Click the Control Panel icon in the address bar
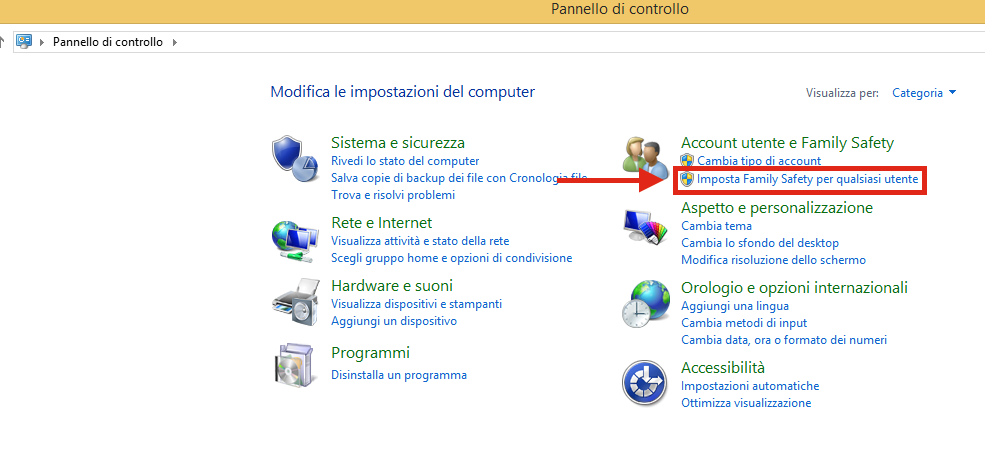 [24, 42]
